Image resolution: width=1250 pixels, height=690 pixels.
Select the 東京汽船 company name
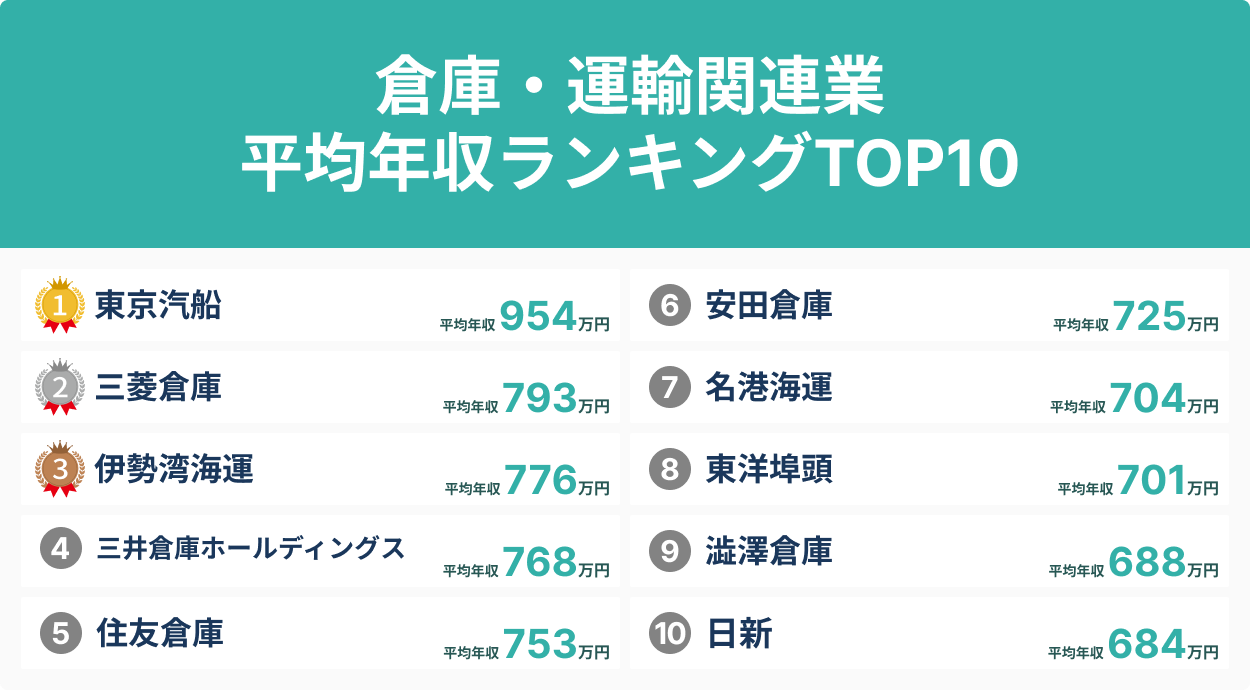tap(158, 305)
